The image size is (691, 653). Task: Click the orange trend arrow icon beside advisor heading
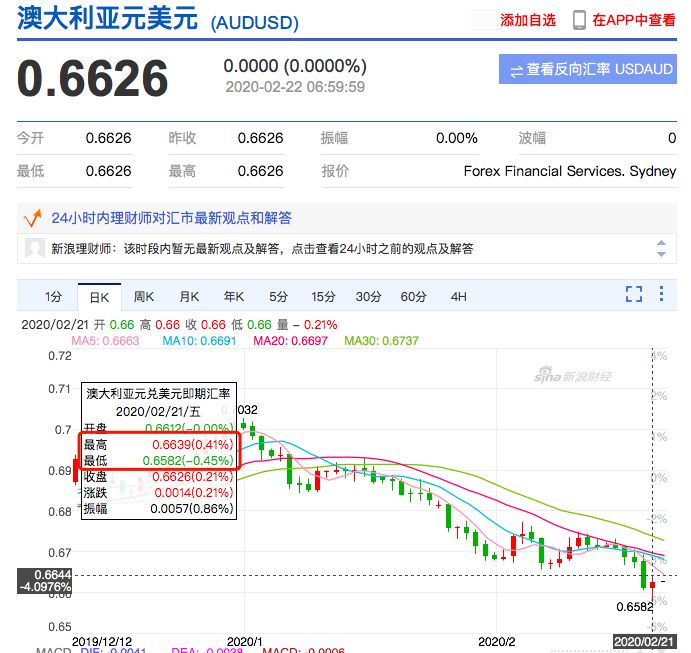point(32,216)
